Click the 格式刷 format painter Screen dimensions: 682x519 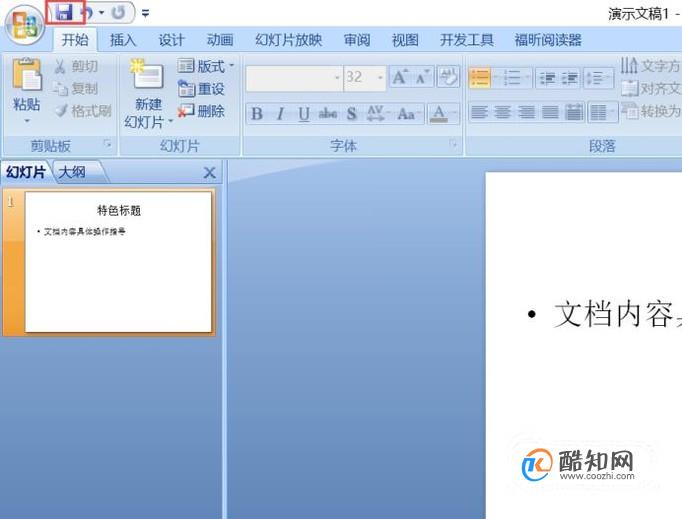[x=83, y=111]
